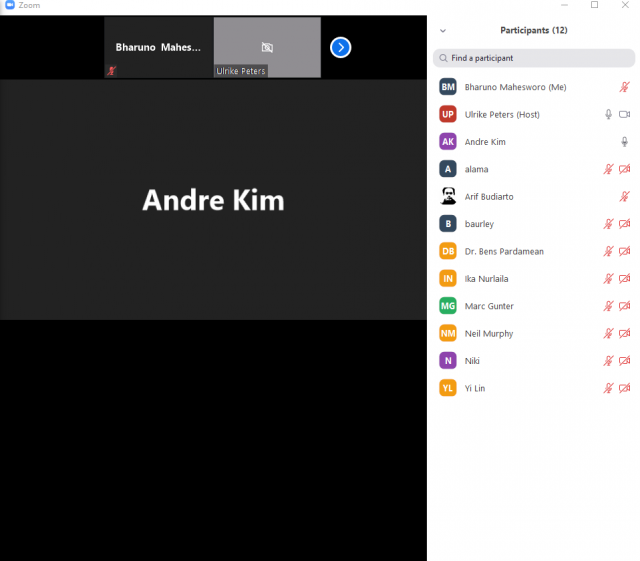The width and height of the screenshot is (640, 561).
Task: Click Ika Nurlaila's video-off icon
Action: 624,278
